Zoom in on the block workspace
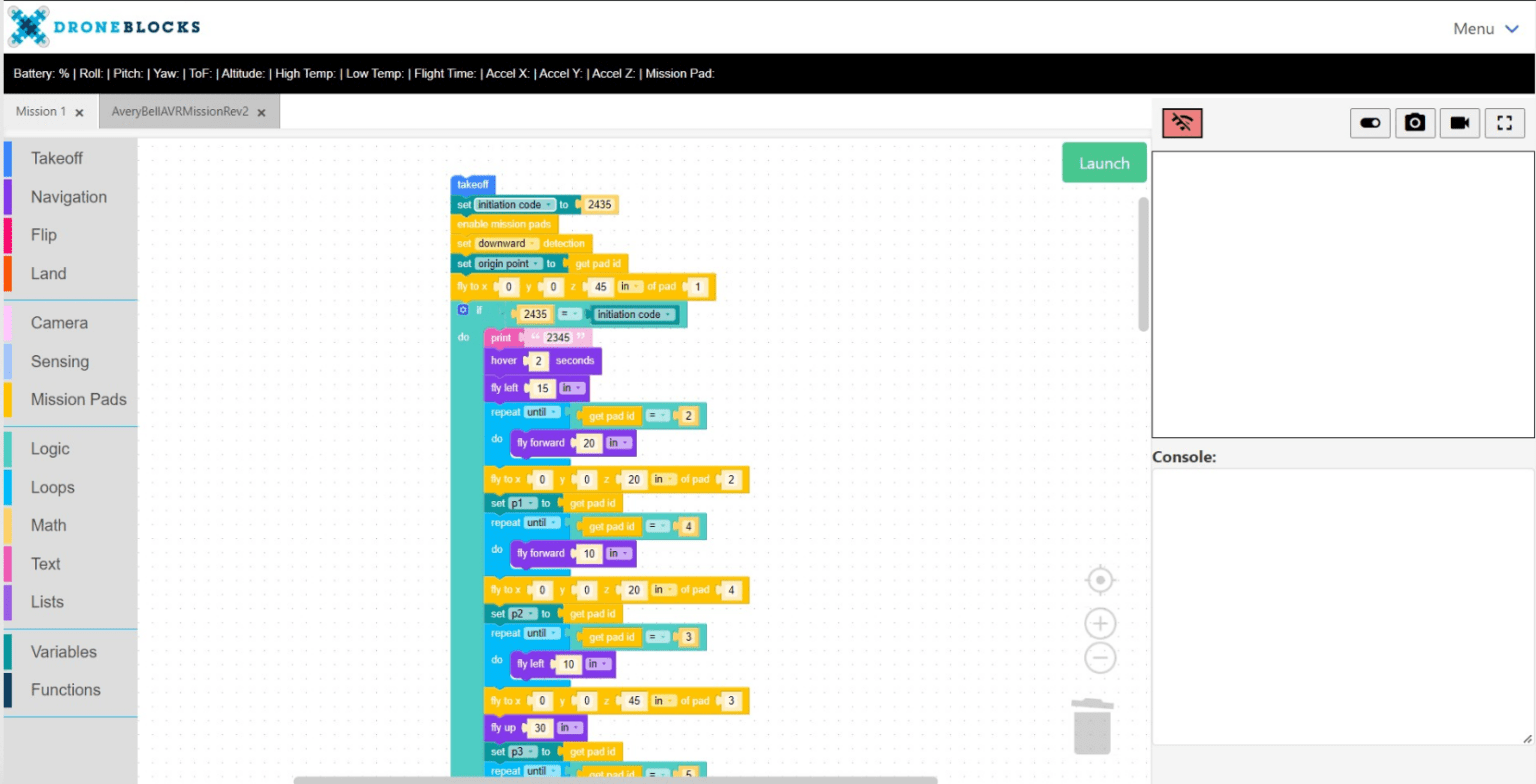This screenshot has height=784, width=1536. point(1100,624)
